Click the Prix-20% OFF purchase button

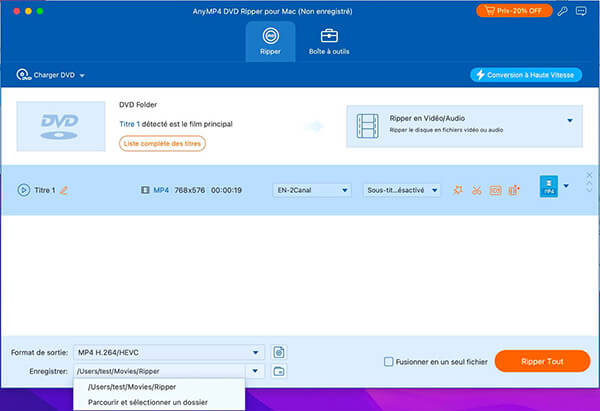[x=514, y=11]
